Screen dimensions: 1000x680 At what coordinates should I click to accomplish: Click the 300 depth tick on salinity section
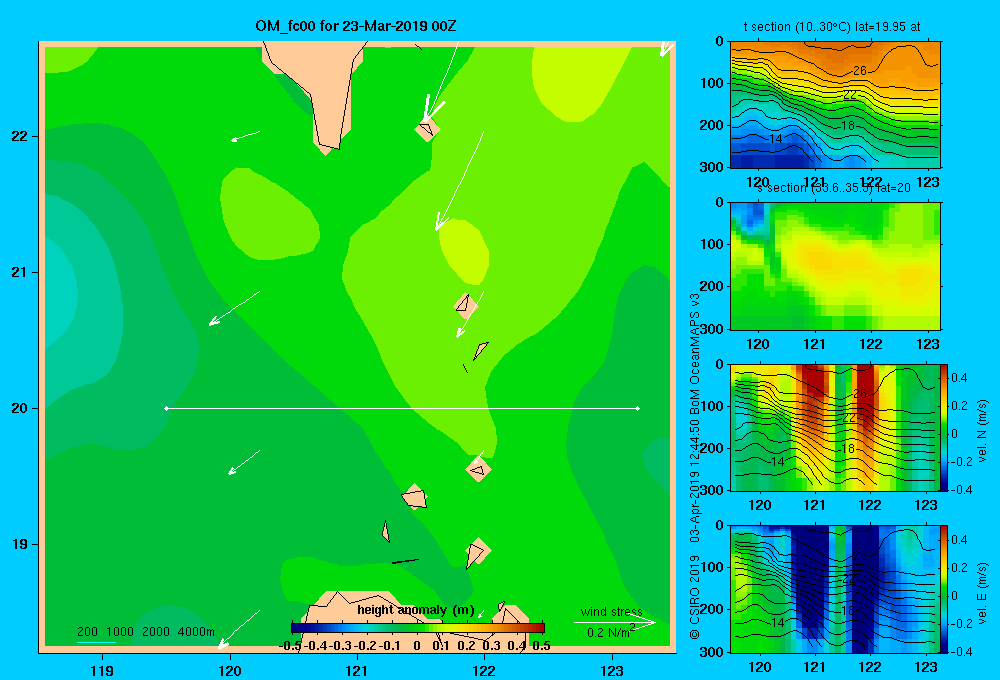point(713,329)
